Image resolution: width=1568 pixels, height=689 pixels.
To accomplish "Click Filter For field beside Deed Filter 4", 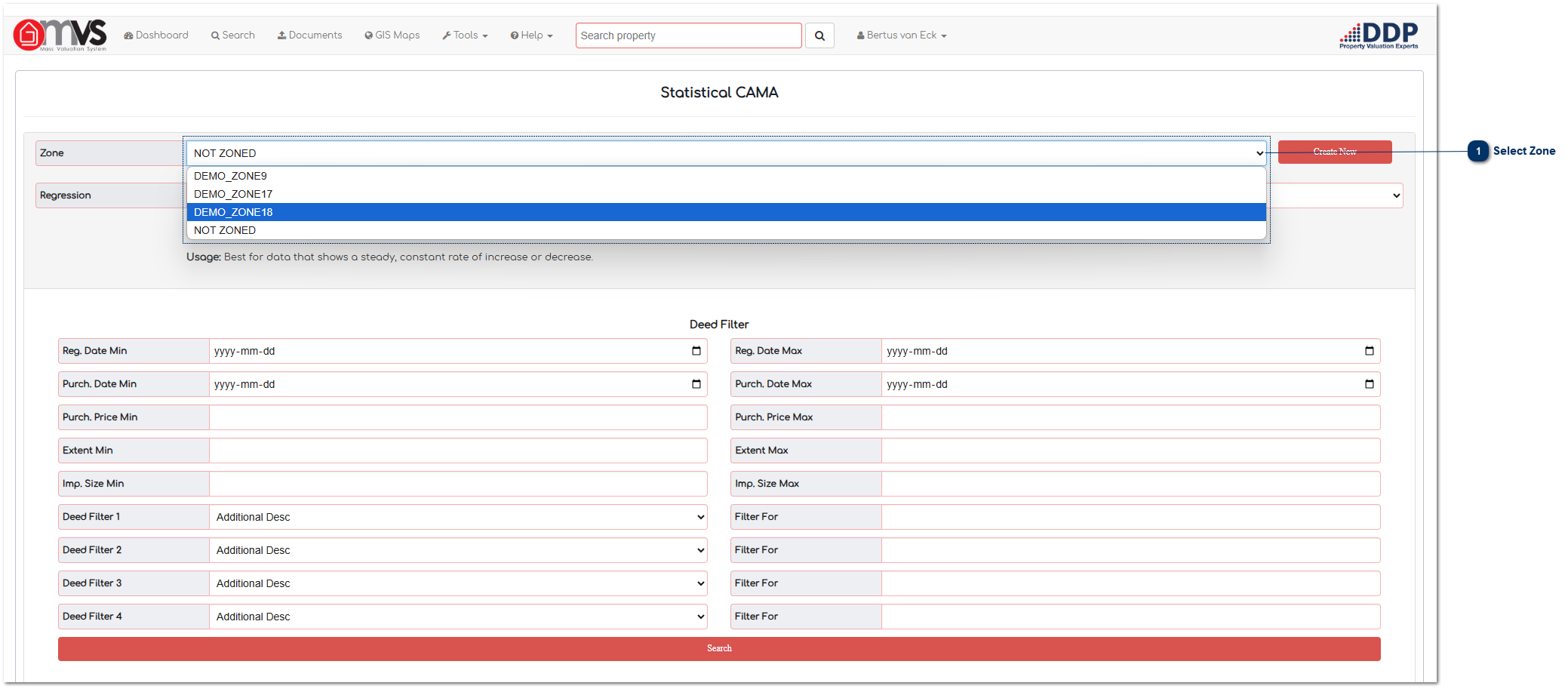I will pyautogui.click(x=1130, y=617).
